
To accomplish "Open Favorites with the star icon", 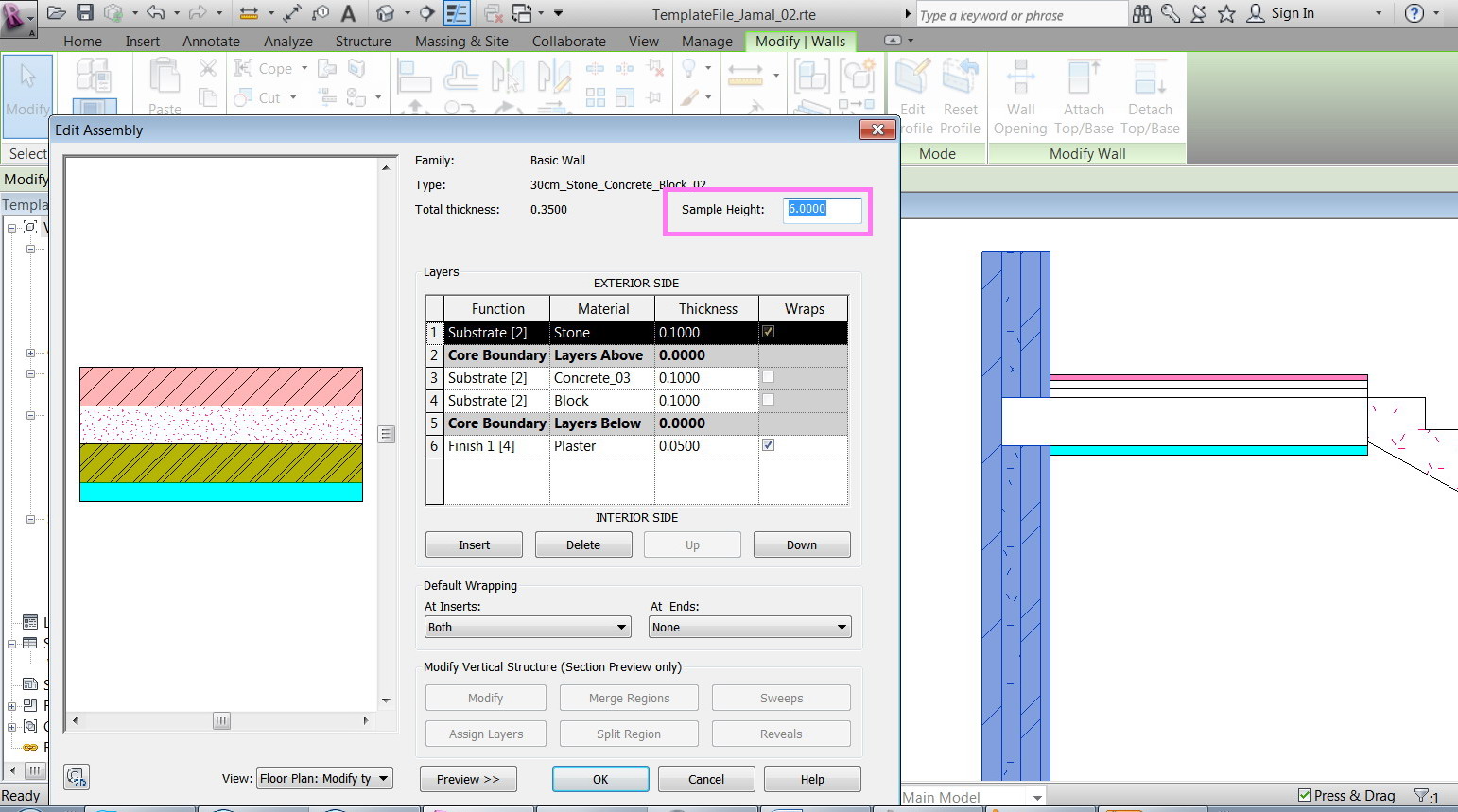I will 1226,13.
